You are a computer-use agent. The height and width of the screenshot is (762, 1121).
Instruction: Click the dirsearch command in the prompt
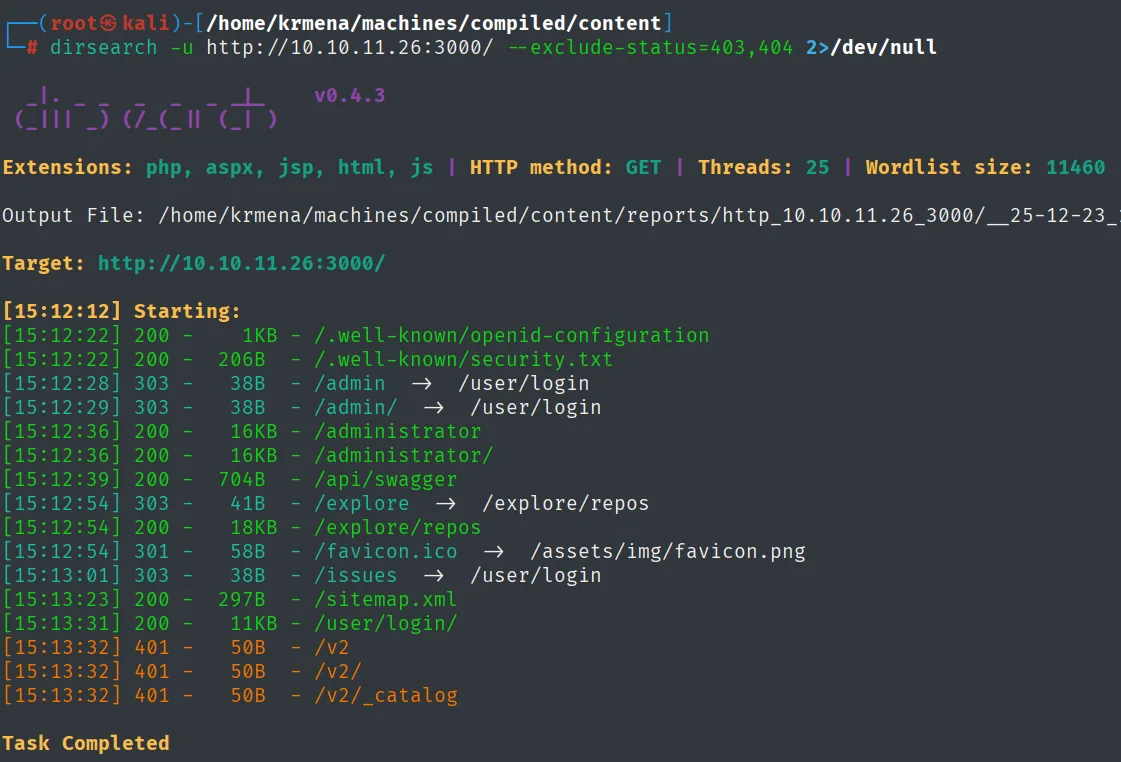tap(103, 47)
